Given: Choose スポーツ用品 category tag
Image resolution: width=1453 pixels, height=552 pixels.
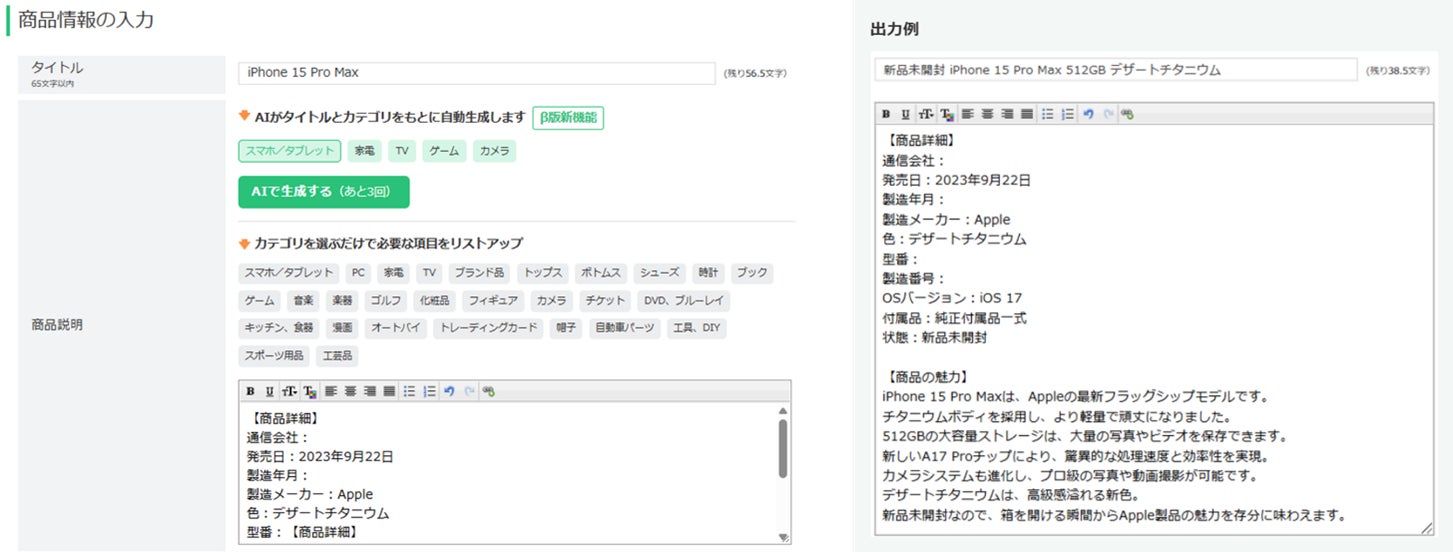Looking at the screenshot, I should pos(274,356).
